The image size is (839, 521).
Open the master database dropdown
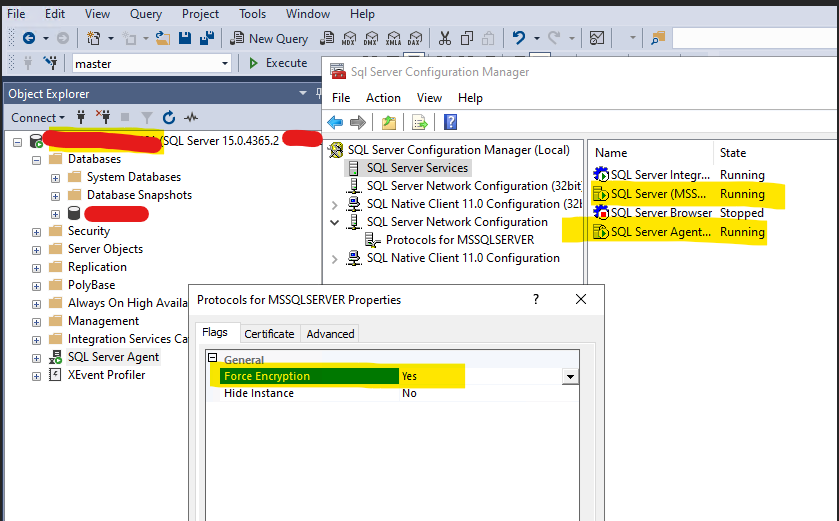coord(225,64)
